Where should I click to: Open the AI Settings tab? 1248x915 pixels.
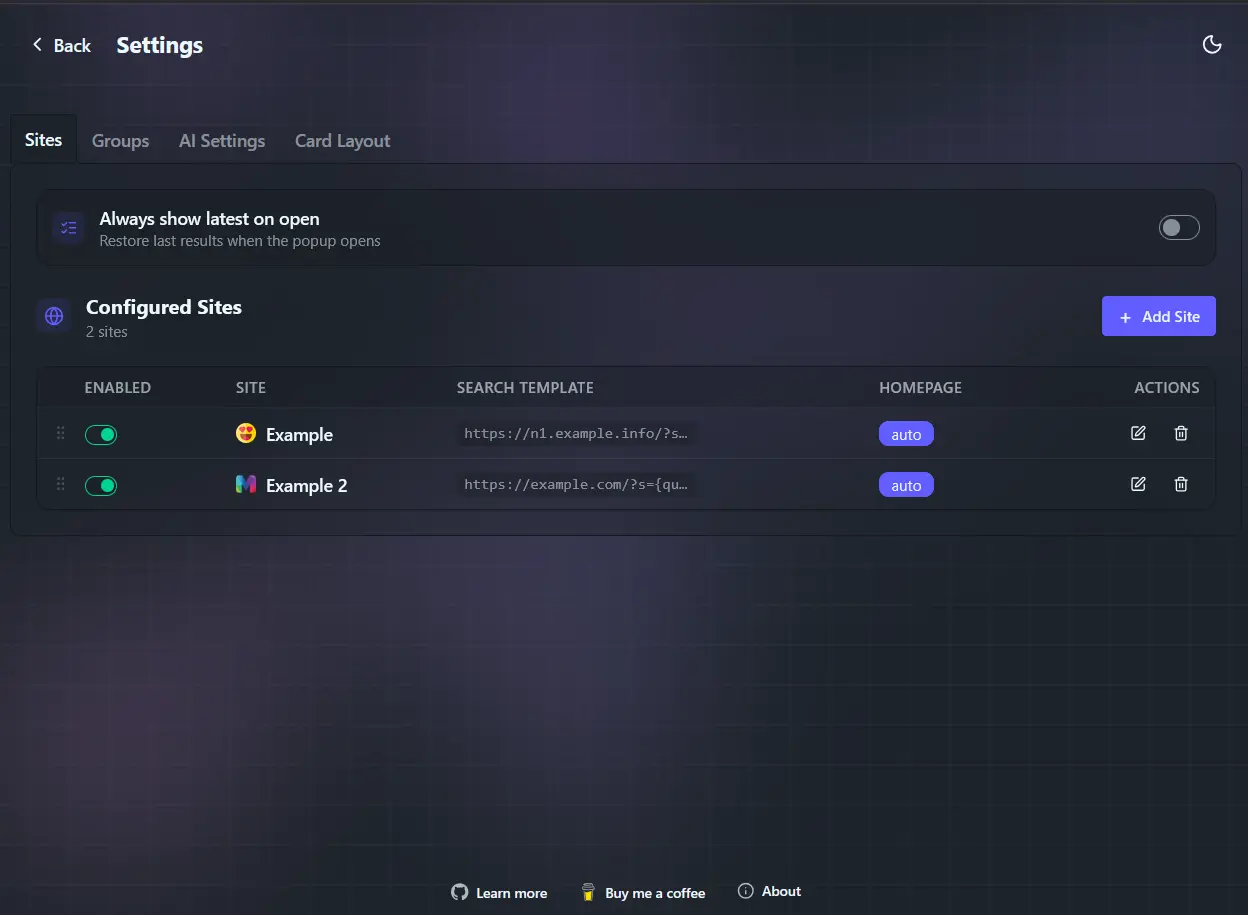click(x=222, y=141)
